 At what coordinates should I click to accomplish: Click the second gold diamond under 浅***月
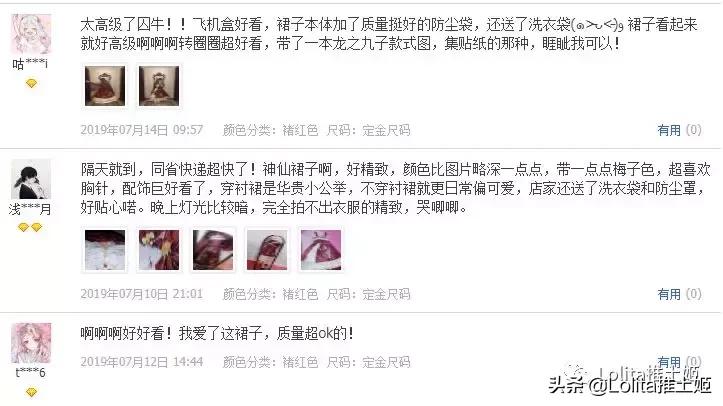(37, 227)
